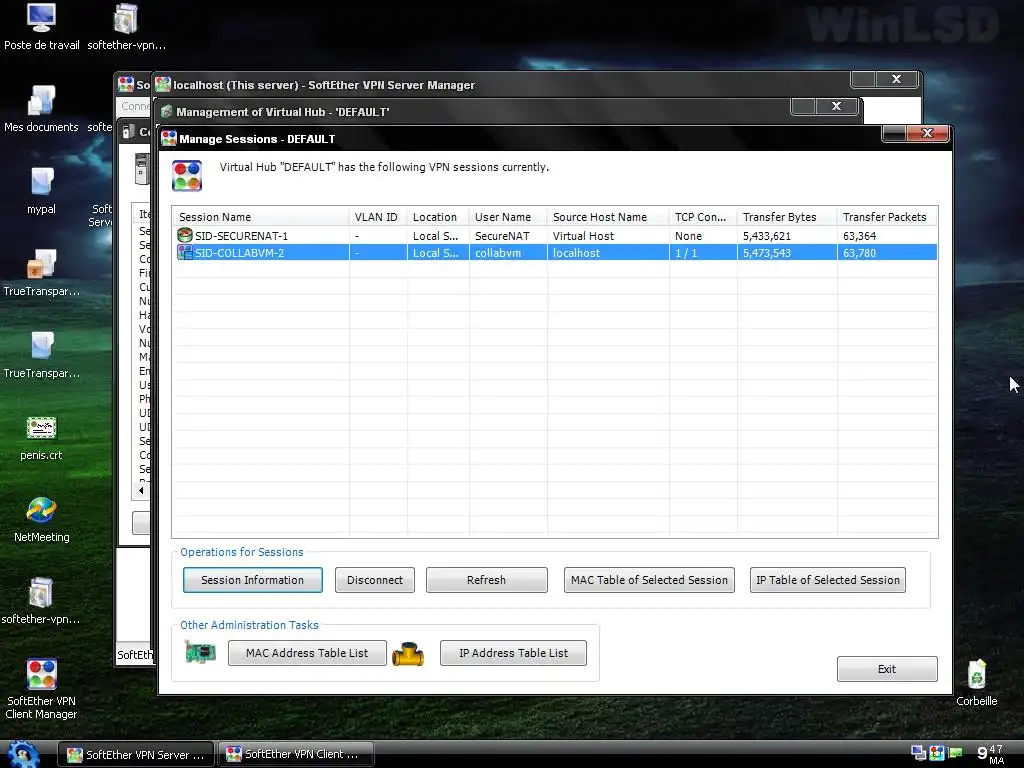
Task: Close the Manage Sessions window
Action: click(x=927, y=133)
